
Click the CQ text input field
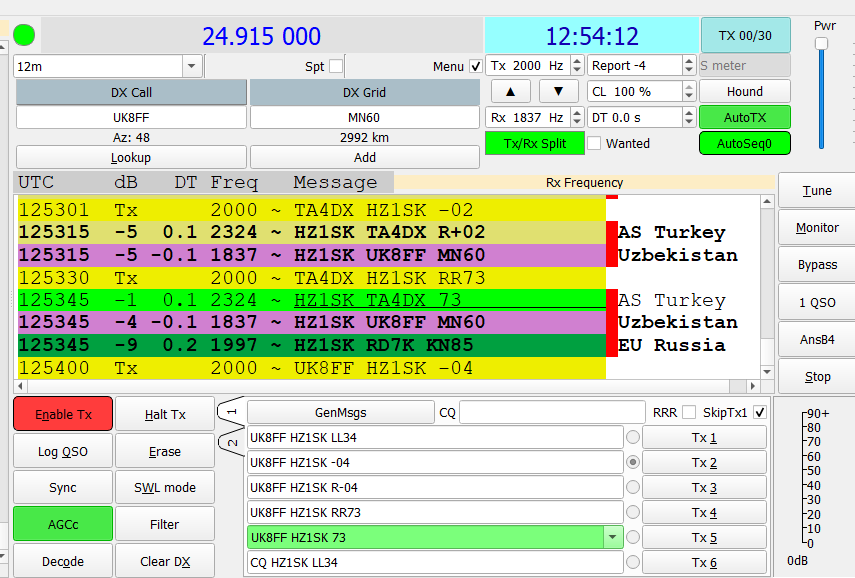click(552, 412)
